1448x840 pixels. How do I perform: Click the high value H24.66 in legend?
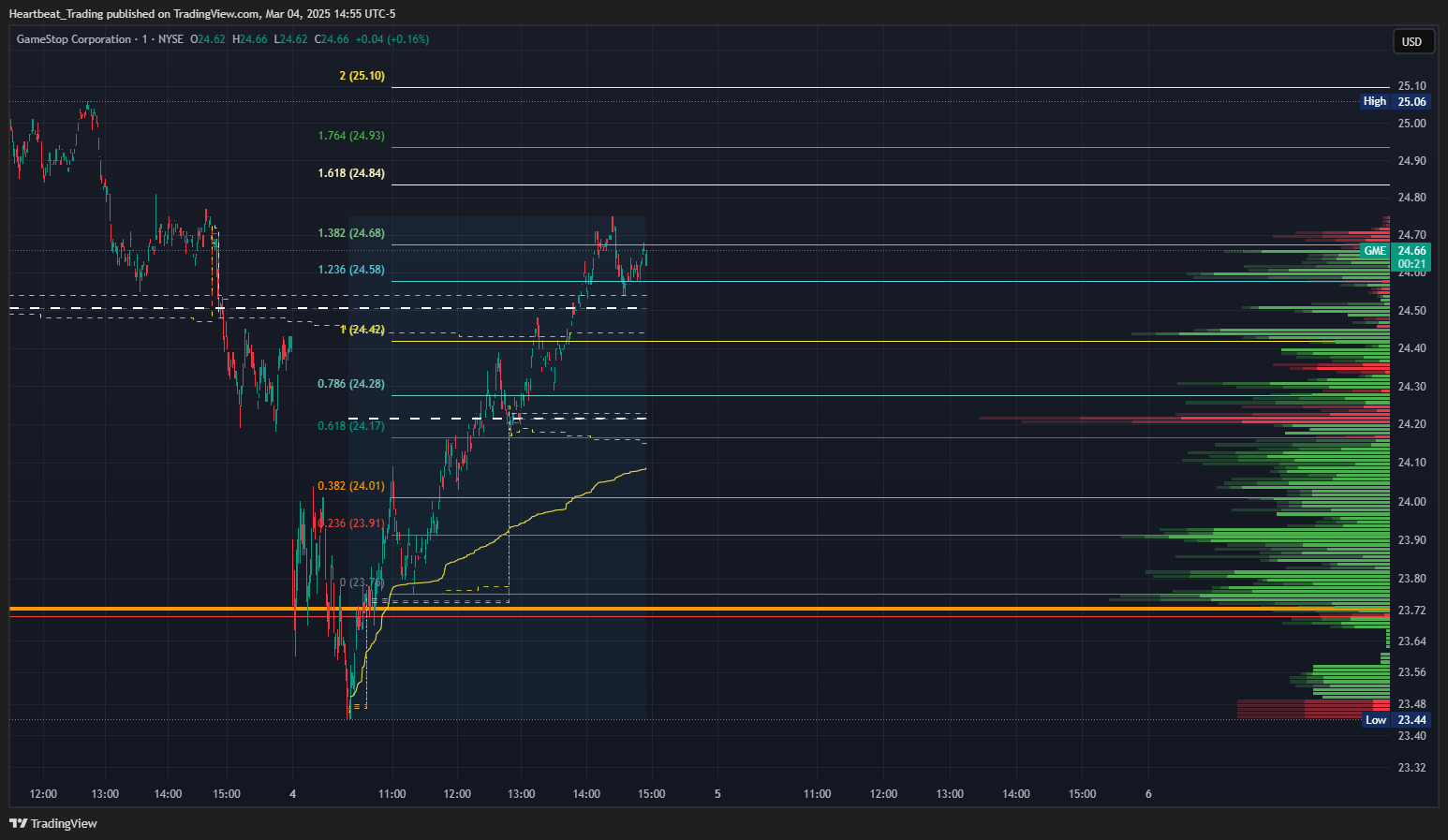(x=250, y=39)
